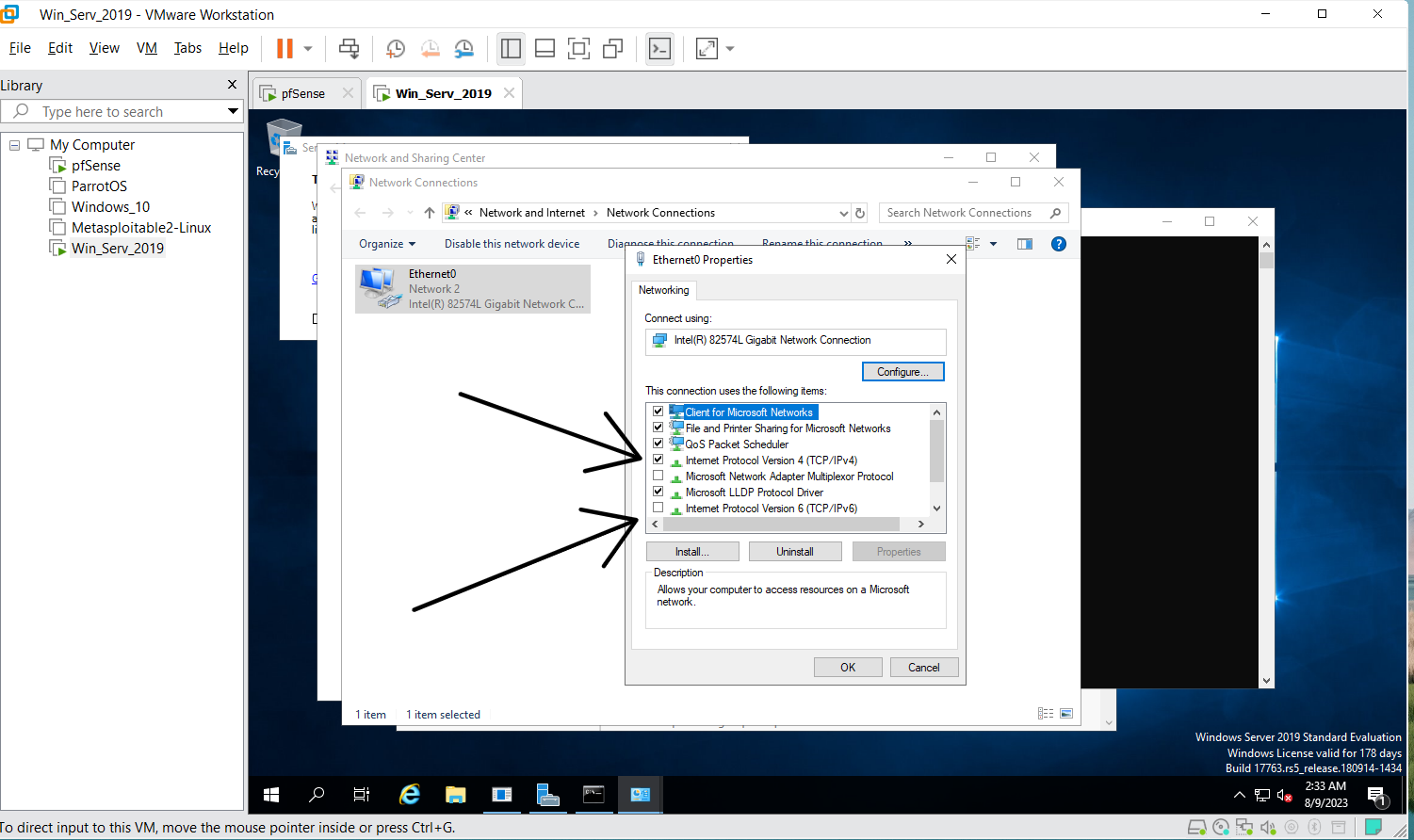Screen dimensions: 1414x840
Task: Select the Ethernet0 adapter item
Action: pos(473,289)
